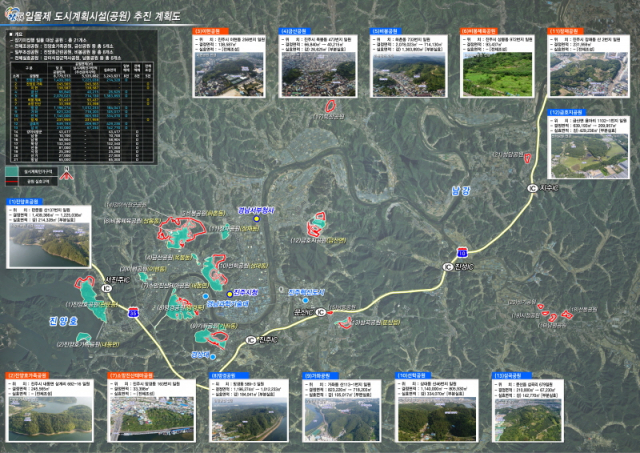Click the yellow dot for 경남서부청사
640x453 pixels.
pyautogui.click(x=256, y=219)
